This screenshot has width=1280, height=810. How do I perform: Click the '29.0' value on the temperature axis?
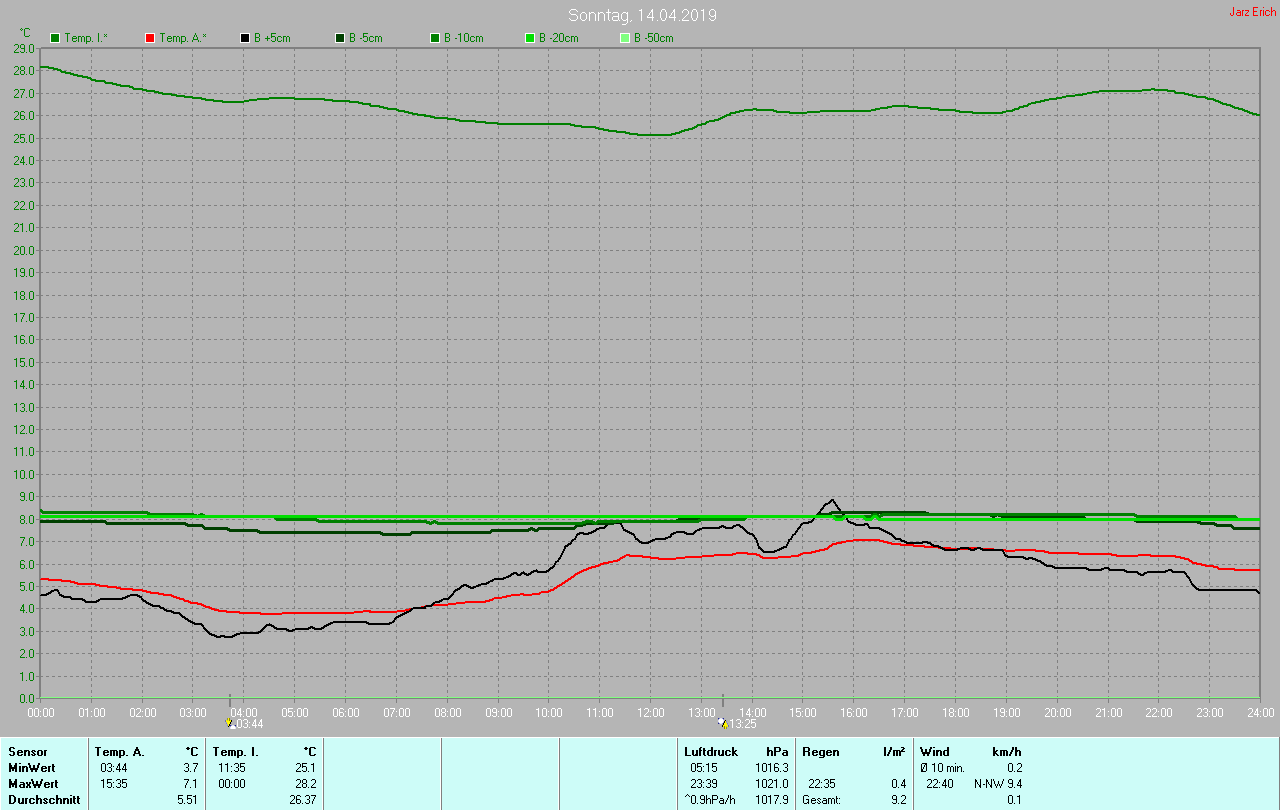24,48
